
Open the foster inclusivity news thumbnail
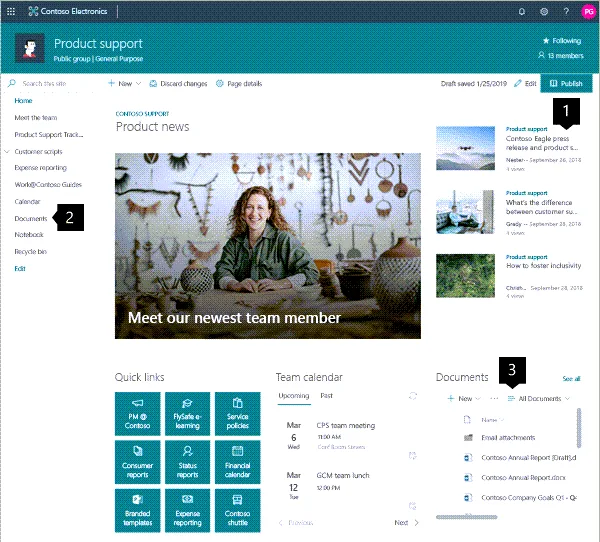(x=465, y=276)
